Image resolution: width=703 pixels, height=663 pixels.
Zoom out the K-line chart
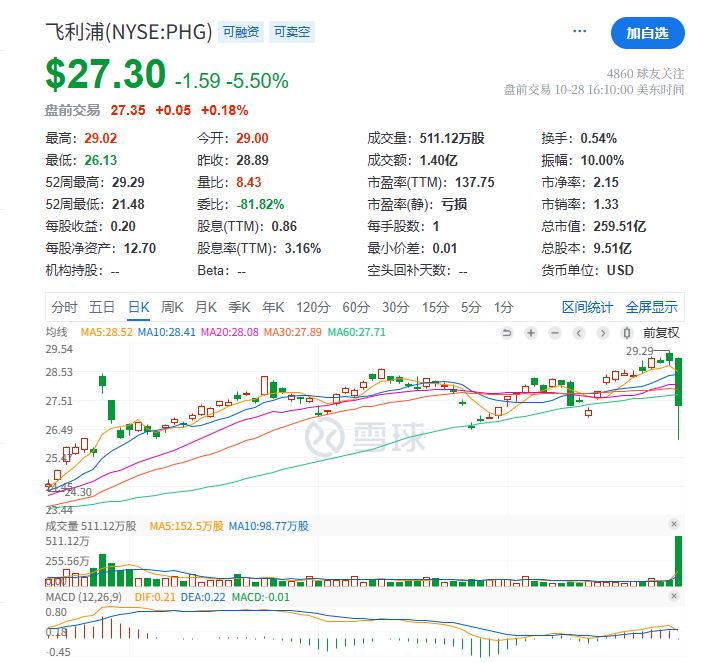pyautogui.click(x=554, y=333)
